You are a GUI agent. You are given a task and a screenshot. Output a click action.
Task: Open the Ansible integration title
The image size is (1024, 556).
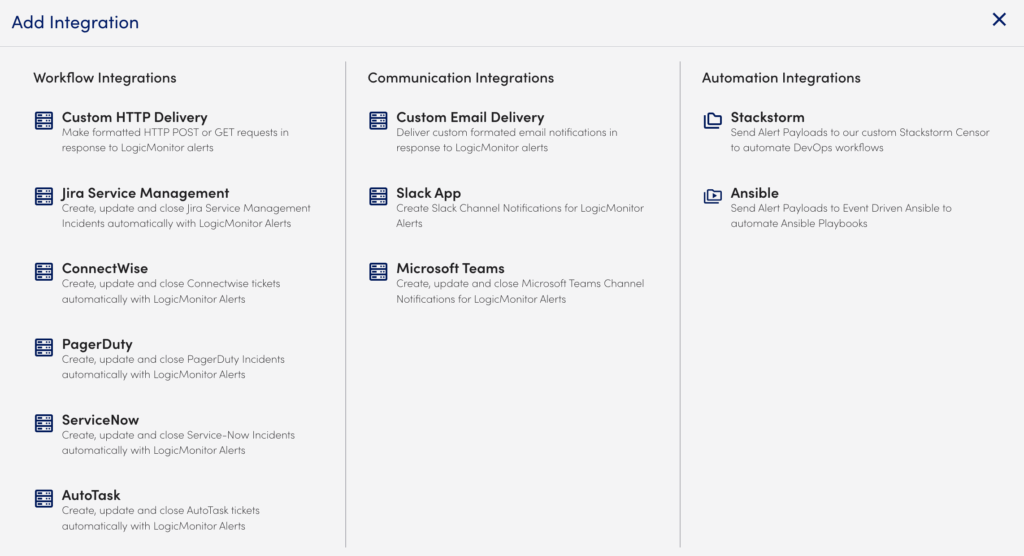(x=754, y=193)
